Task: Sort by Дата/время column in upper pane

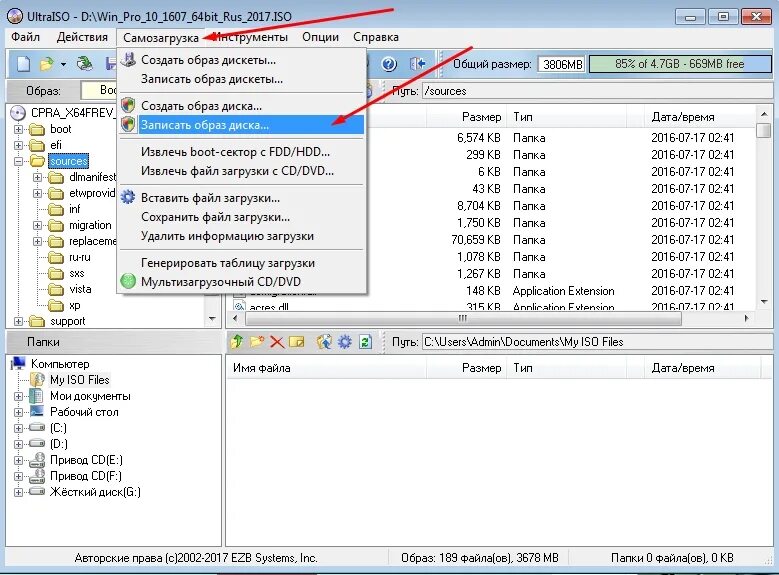Action: click(683, 117)
